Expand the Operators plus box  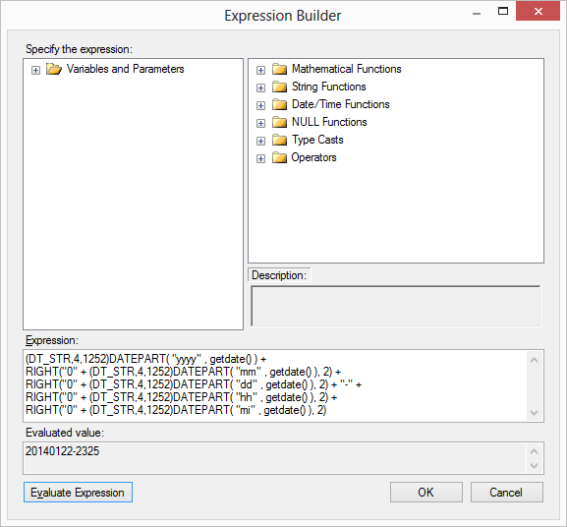(261, 159)
